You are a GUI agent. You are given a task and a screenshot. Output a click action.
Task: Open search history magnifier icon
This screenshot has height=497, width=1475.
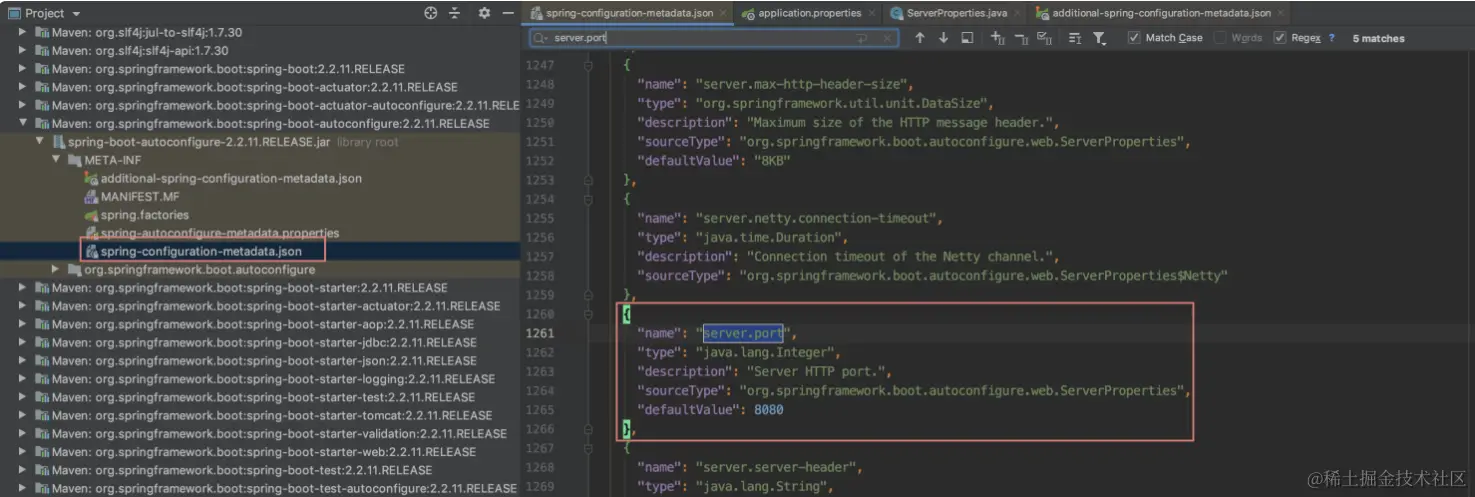click(x=541, y=38)
